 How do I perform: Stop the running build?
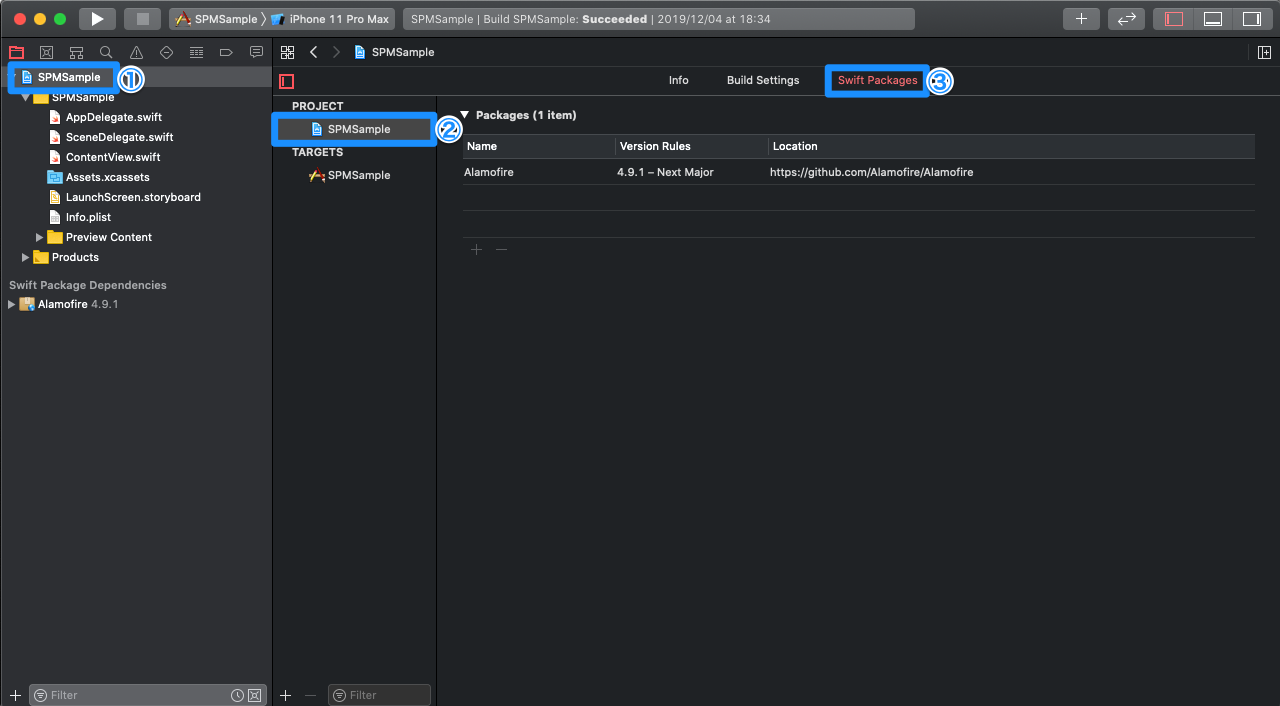(142, 19)
